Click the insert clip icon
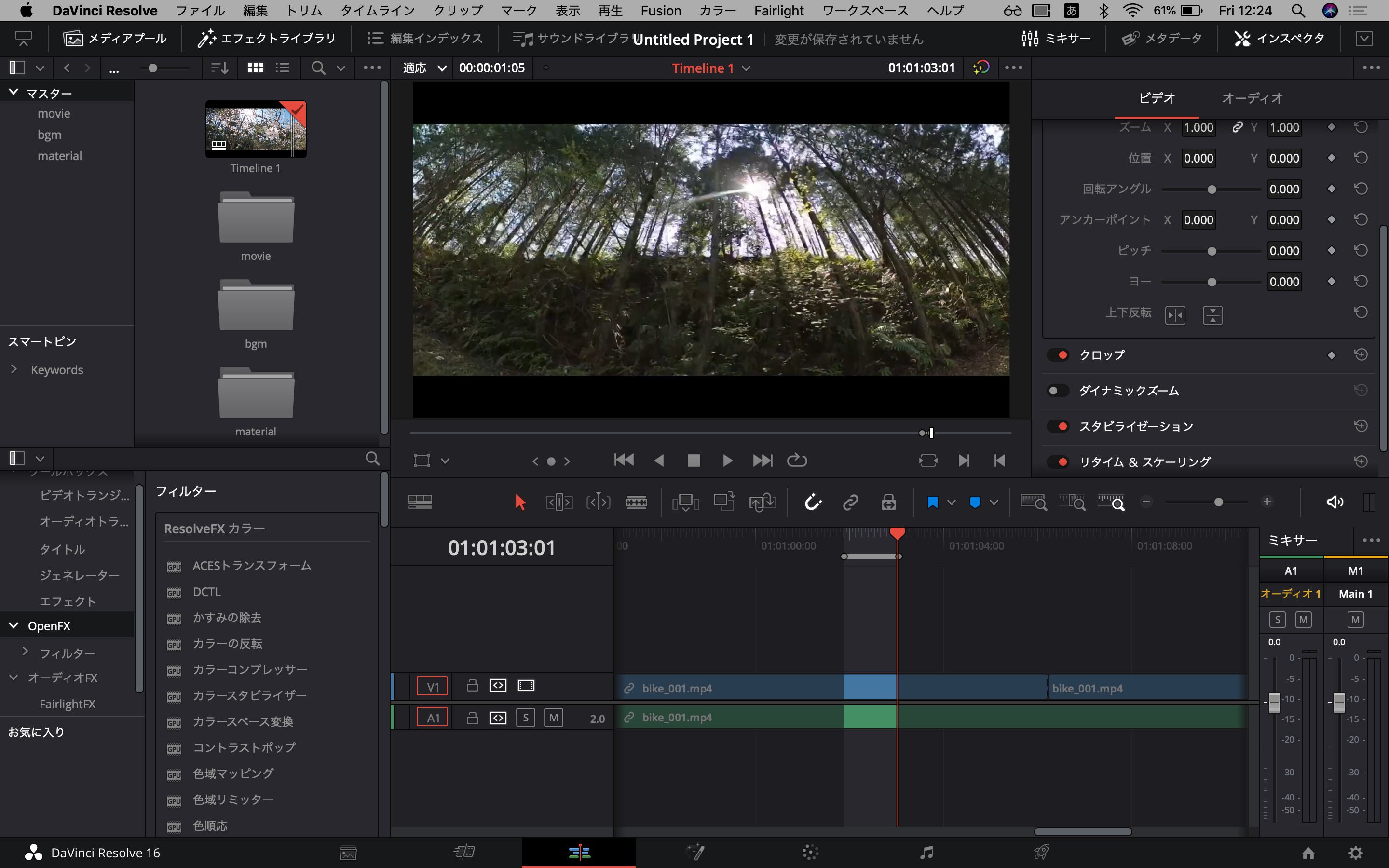This screenshot has width=1389, height=868. coord(685,502)
